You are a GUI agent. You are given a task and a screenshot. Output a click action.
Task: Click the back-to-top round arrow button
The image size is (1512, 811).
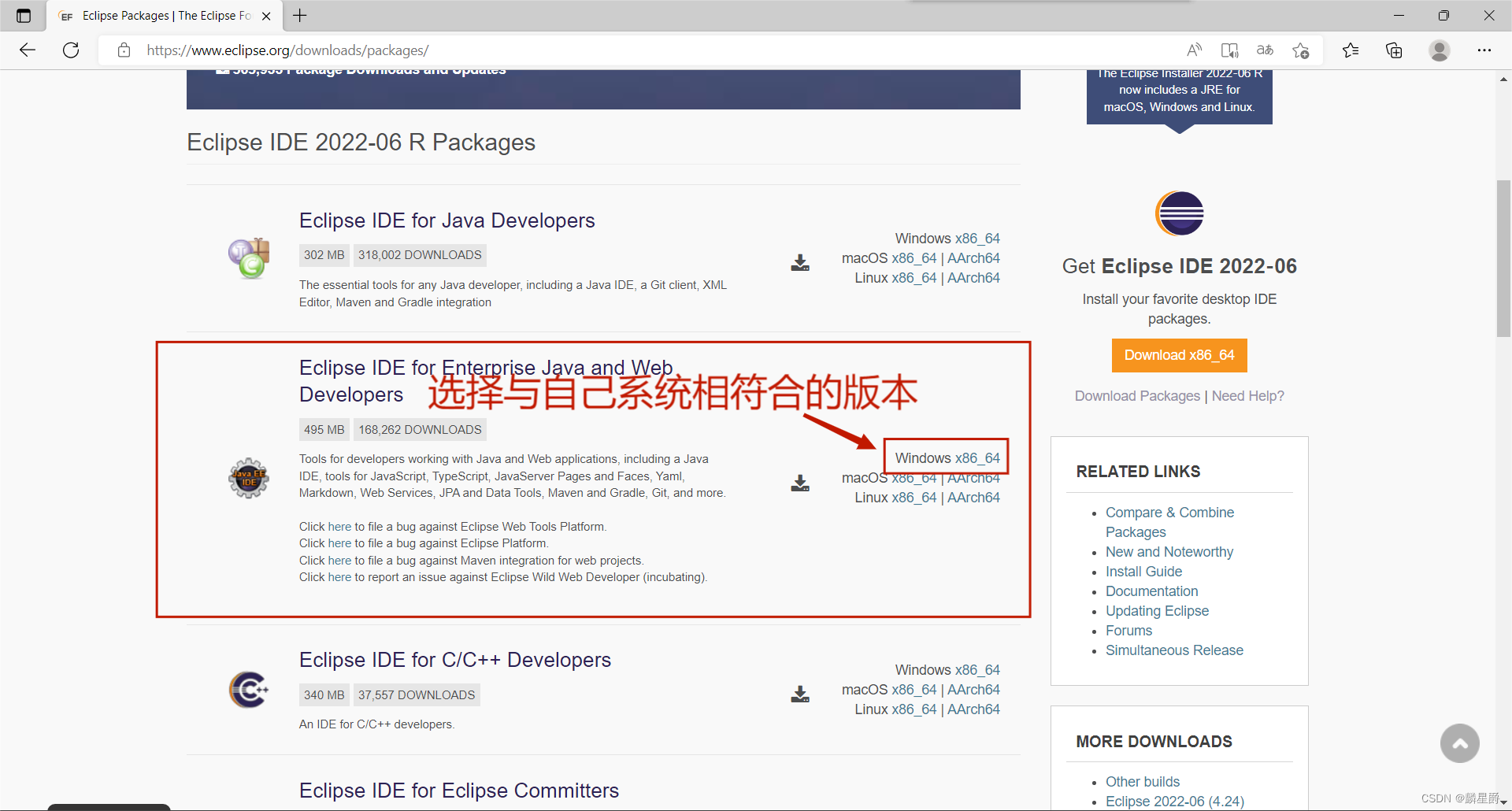tap(1460, 743)
